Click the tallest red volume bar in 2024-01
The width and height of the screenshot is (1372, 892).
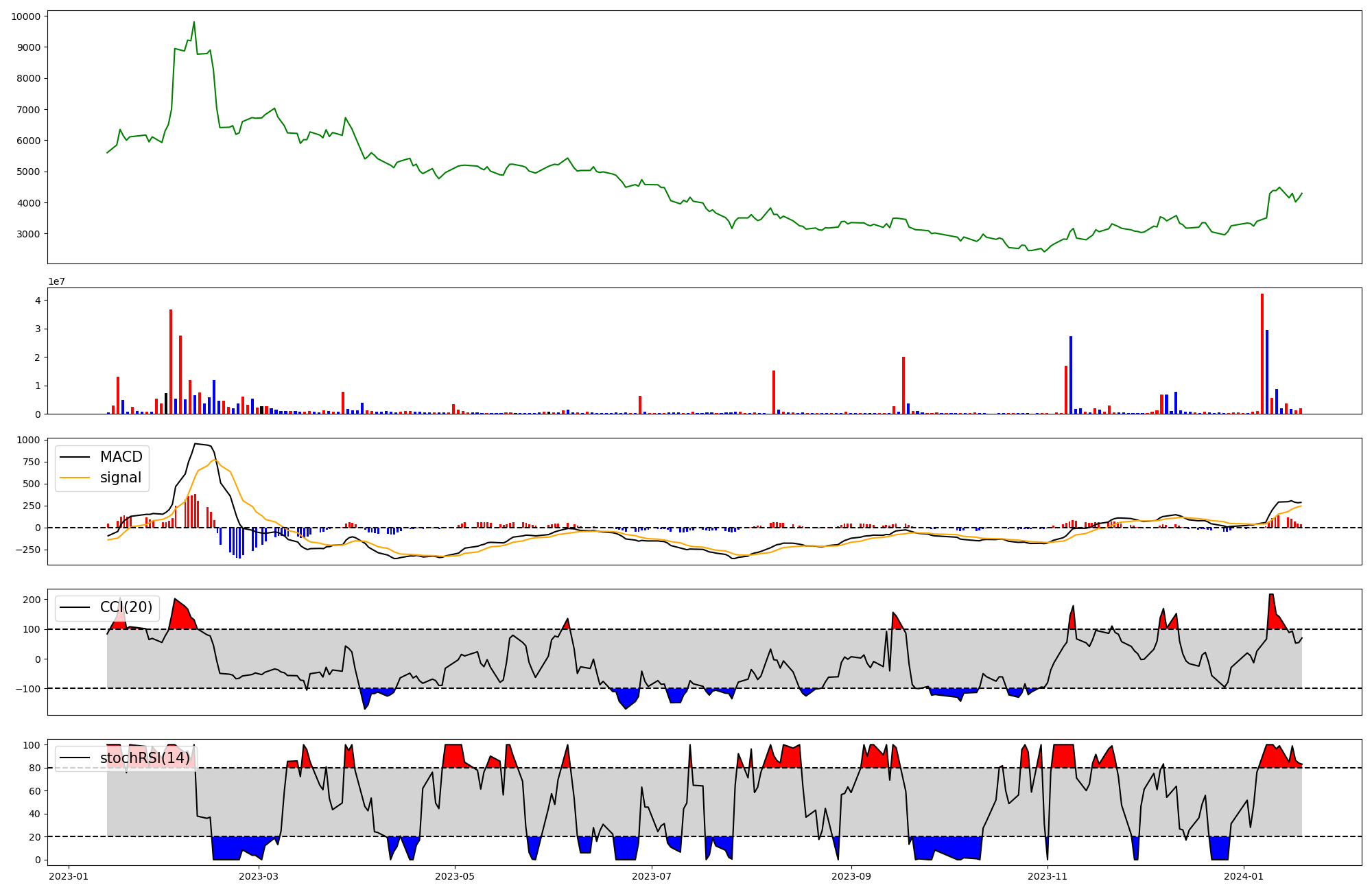tap(1262, 354)
